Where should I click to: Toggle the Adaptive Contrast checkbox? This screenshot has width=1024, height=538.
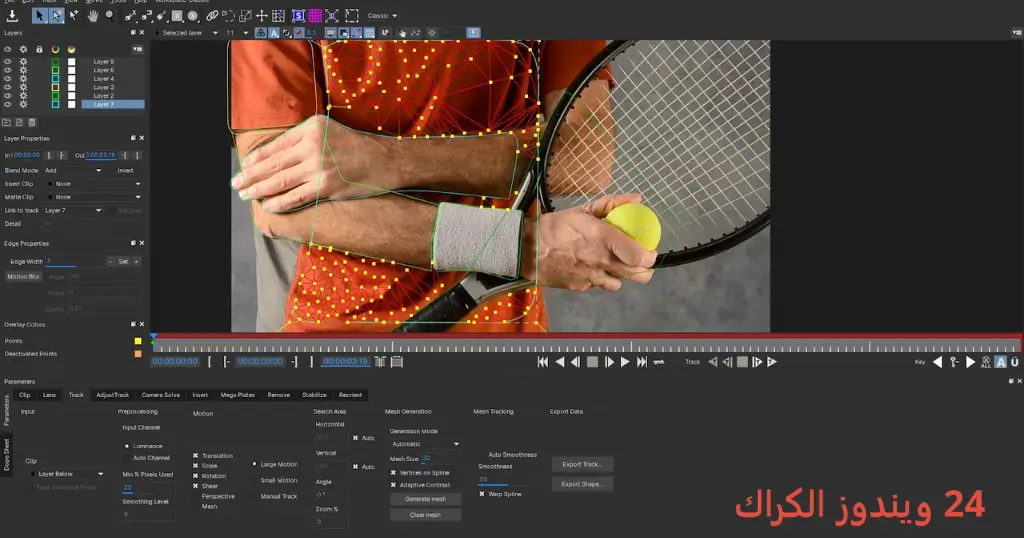(393, 485)
